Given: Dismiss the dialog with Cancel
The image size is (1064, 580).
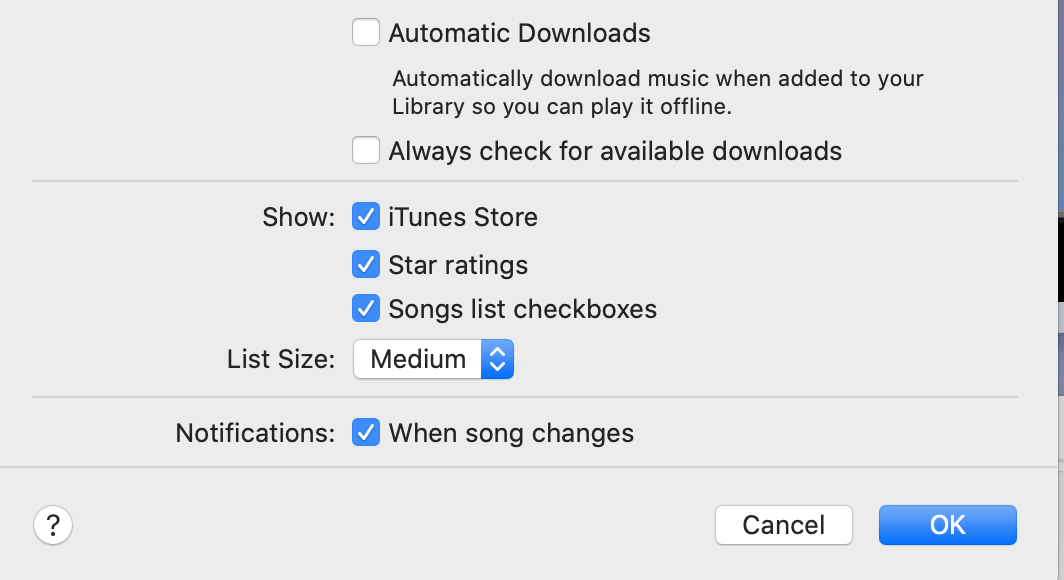Looking at the screenshot, I should pyautogui.click(x=783, y=524).
